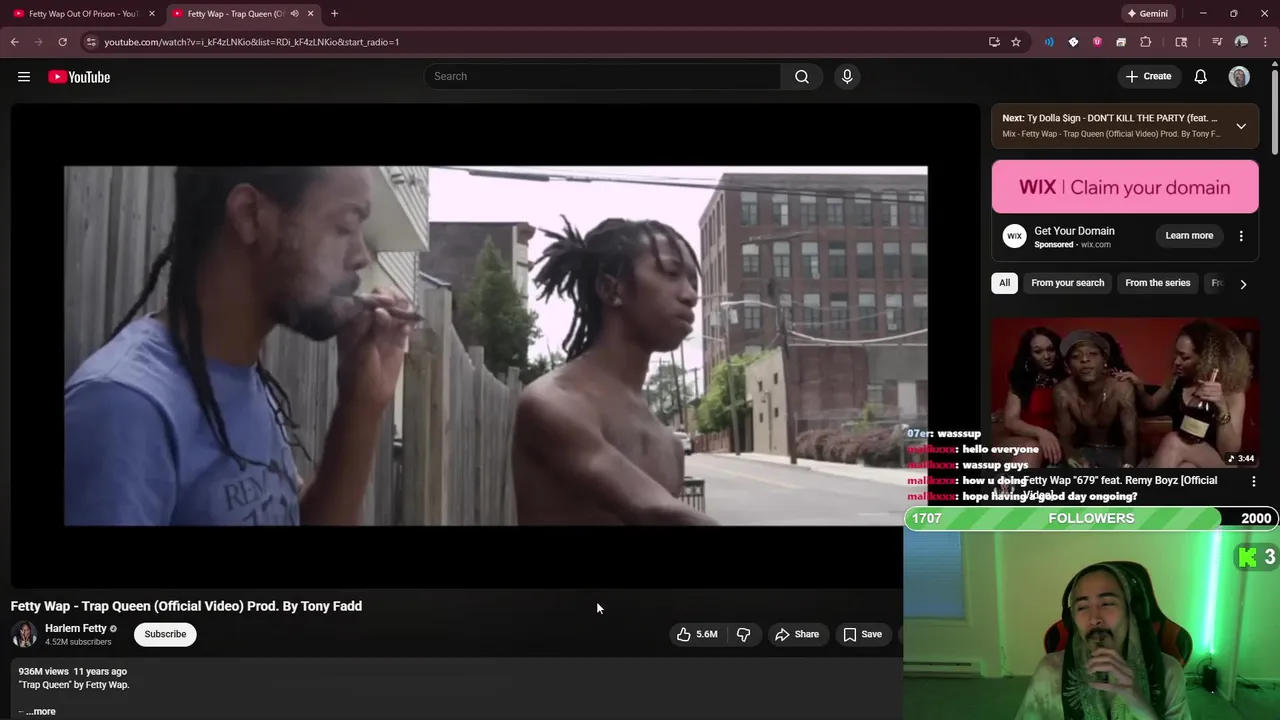Switch to Fetty Wap Out Of Prison tab
Viewport: 1280px width, 720px height.
pyautogui.click(x=84, y=14)
